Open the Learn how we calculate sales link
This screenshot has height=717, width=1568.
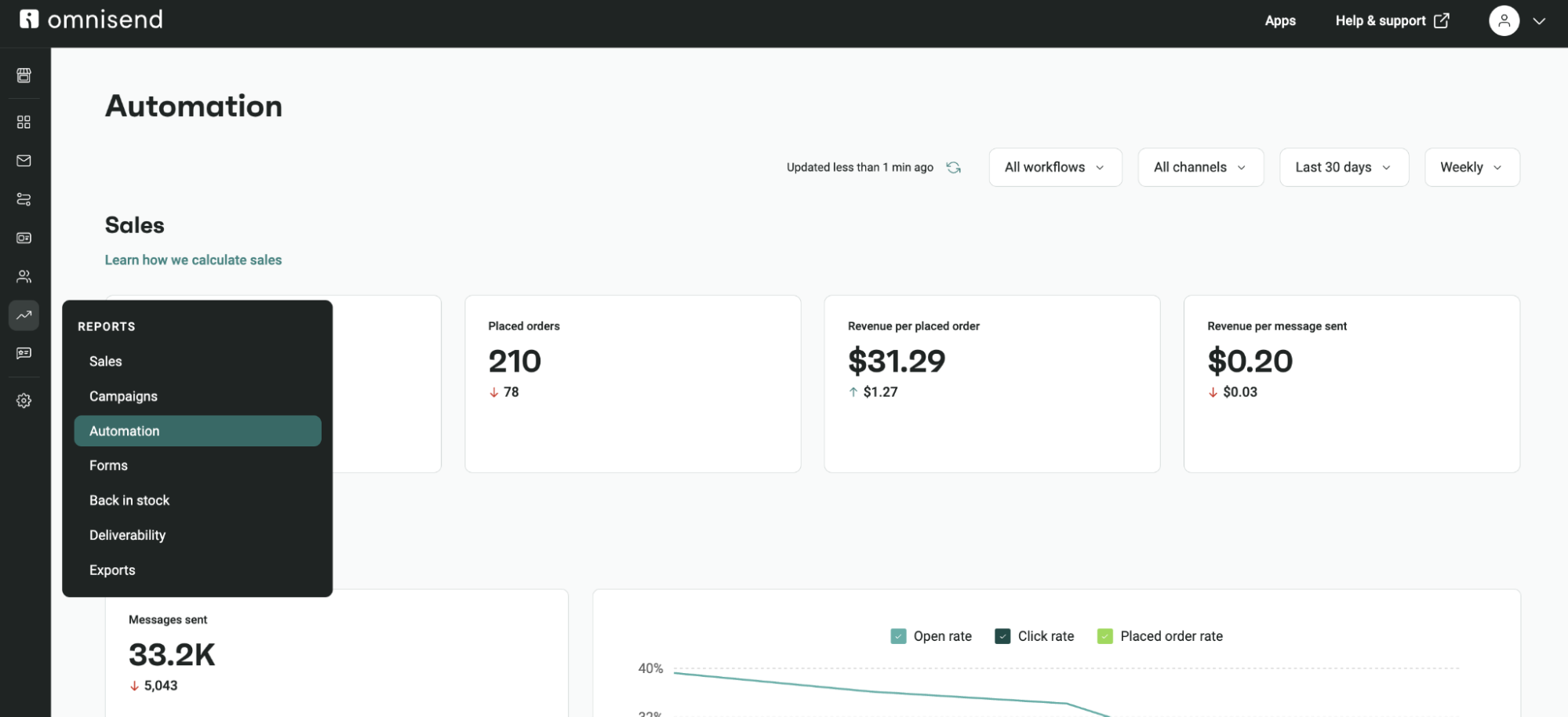point(193,260)
